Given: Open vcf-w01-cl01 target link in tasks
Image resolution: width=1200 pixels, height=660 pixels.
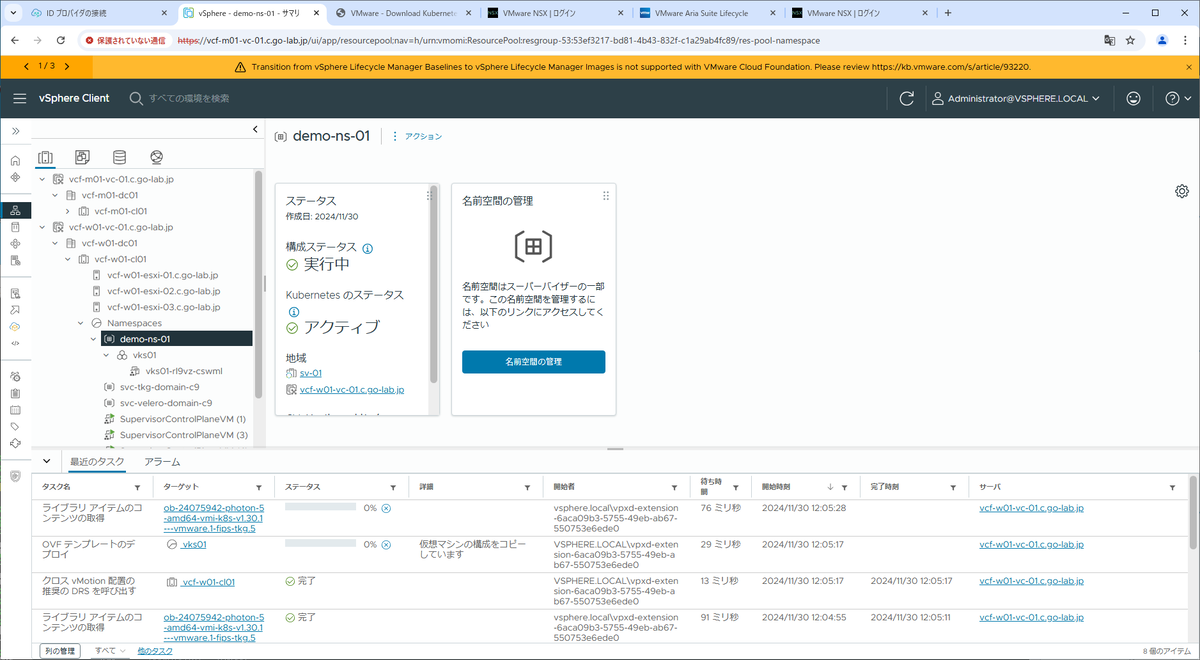Looking at the screenshot, I should [x=208, y=581].
